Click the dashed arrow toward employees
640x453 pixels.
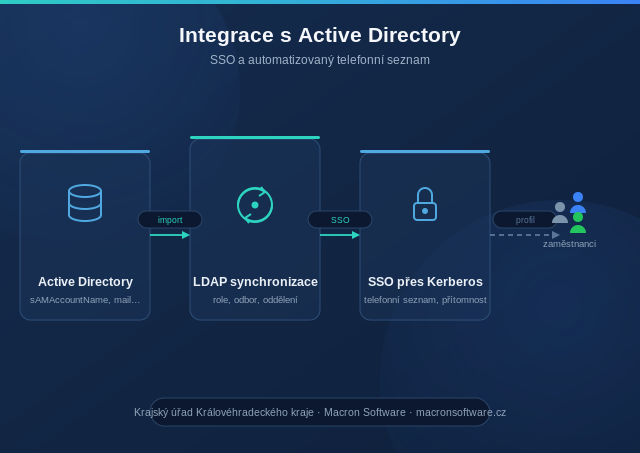[525, 235]
